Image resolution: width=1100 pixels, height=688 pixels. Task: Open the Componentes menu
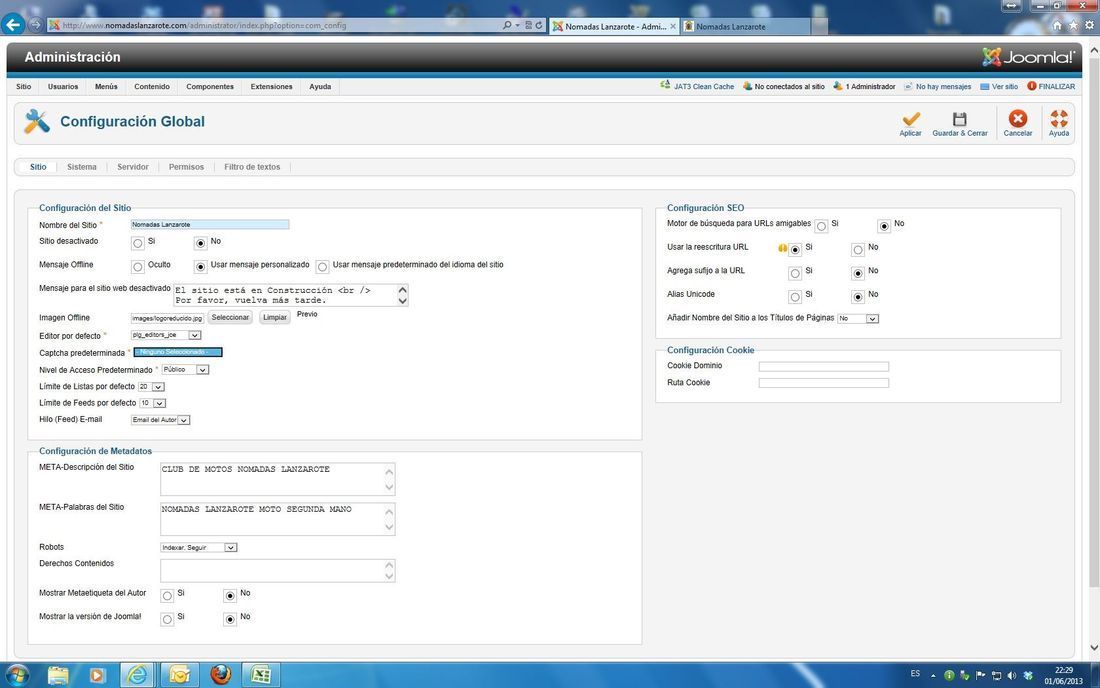pos(210,87)
